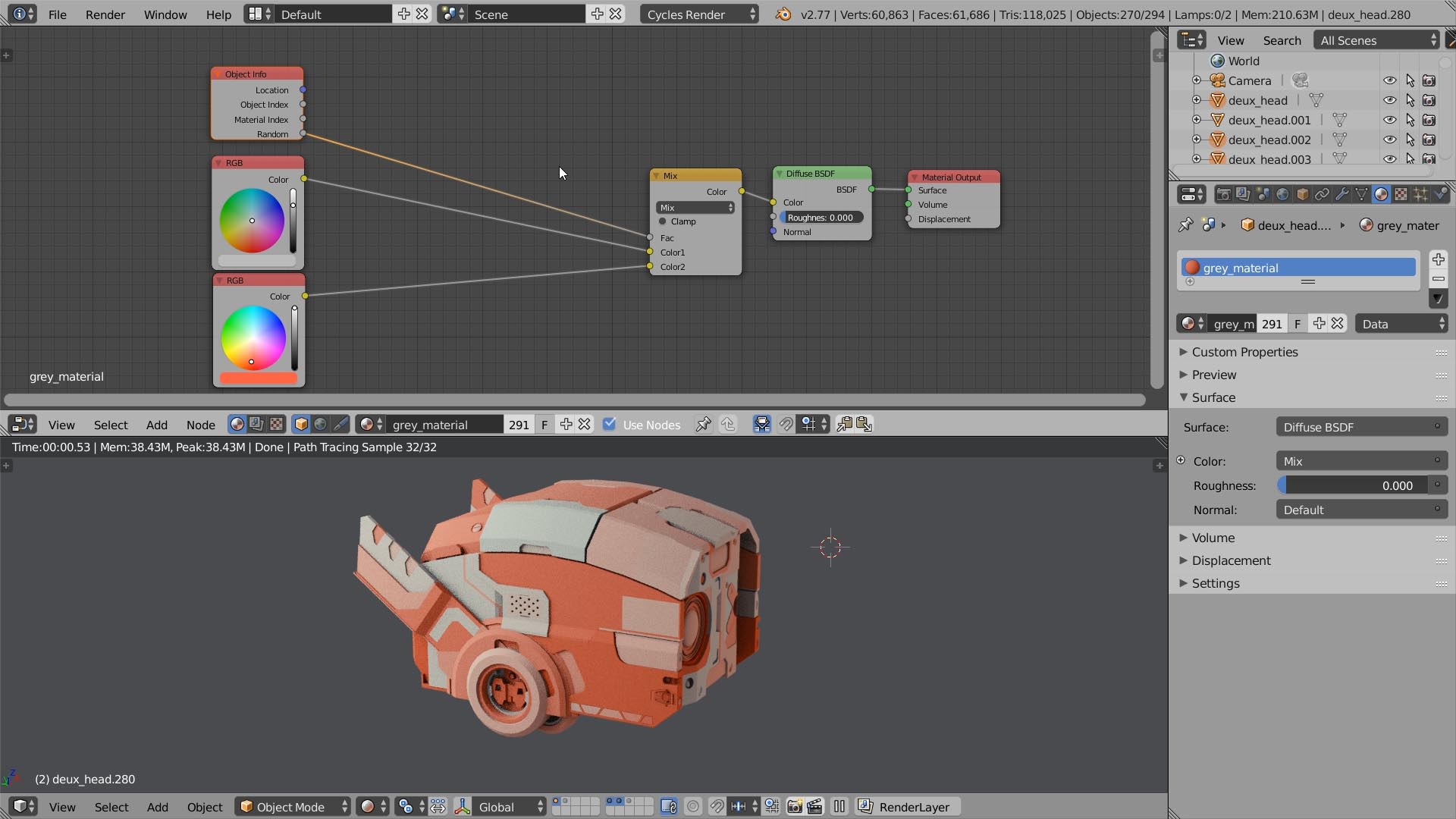
Task: Open the World properties globe tab
Action: pyautogui.click(x=1282, y=194)
